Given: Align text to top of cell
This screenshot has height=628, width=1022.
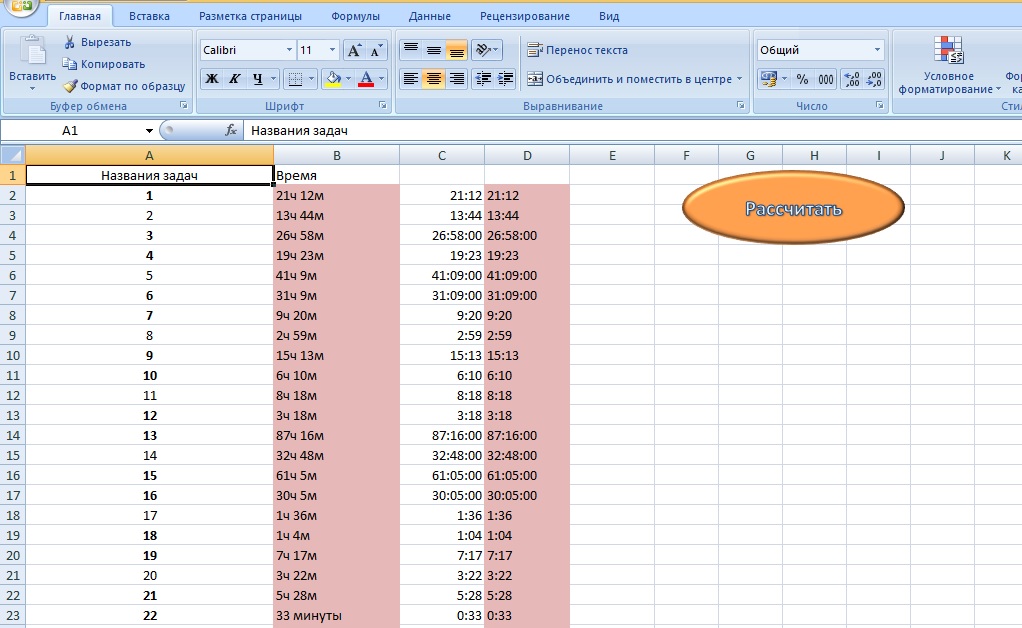Looking at the screenshot, I should pos(411,50).
